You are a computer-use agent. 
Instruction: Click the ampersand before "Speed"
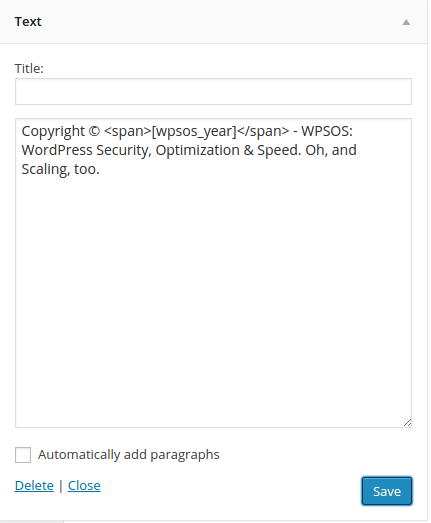pyautogui.click(x=249, y=150)
